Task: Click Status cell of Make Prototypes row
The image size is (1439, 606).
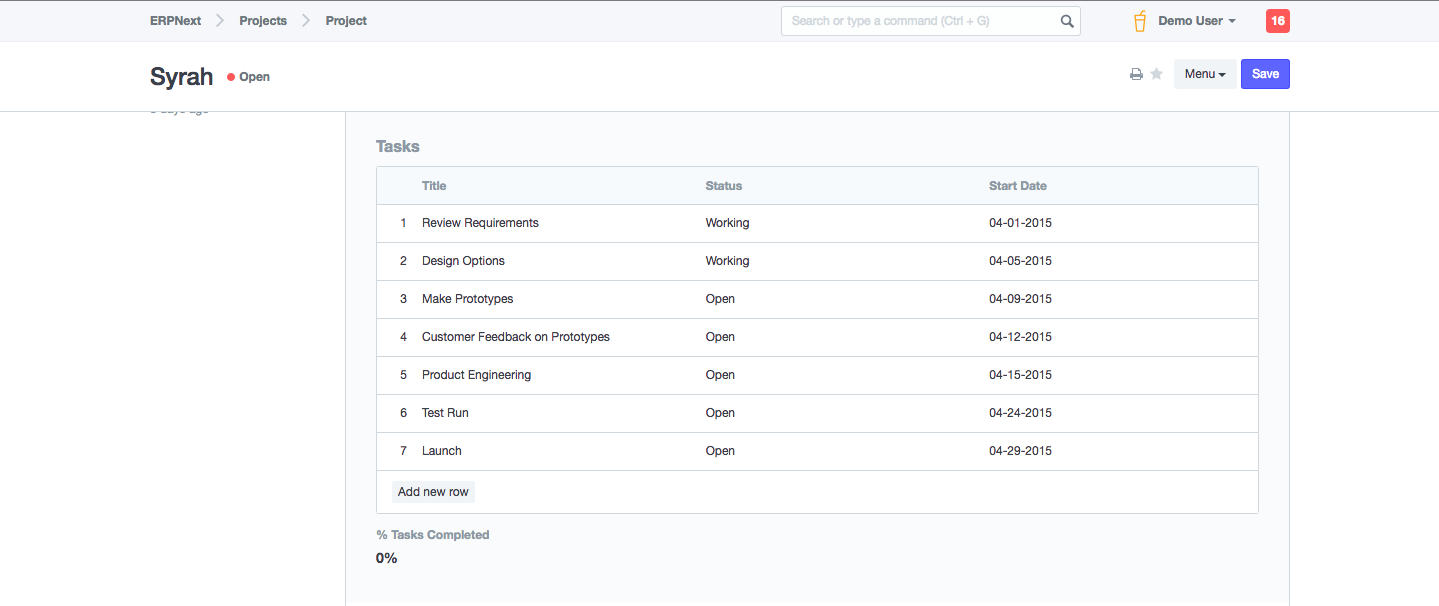Action: click(720, 299)
